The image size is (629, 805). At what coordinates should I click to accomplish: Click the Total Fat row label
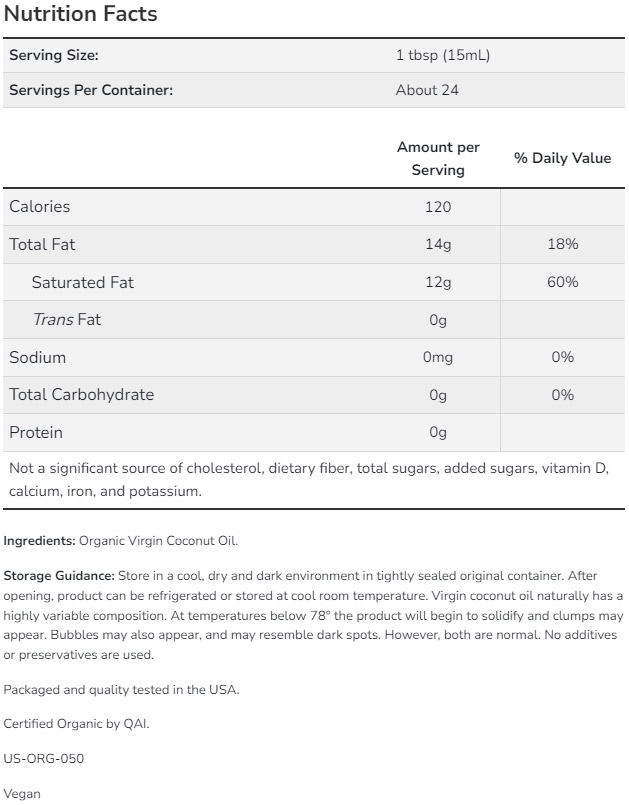click(42, 244)
